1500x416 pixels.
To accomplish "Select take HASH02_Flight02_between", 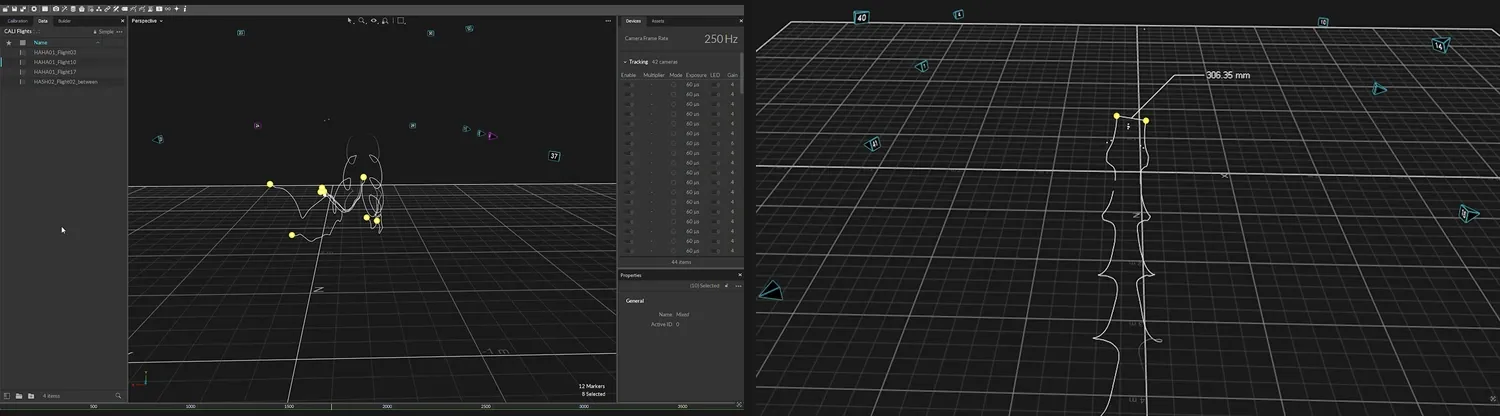I will [x=66, y=82].
